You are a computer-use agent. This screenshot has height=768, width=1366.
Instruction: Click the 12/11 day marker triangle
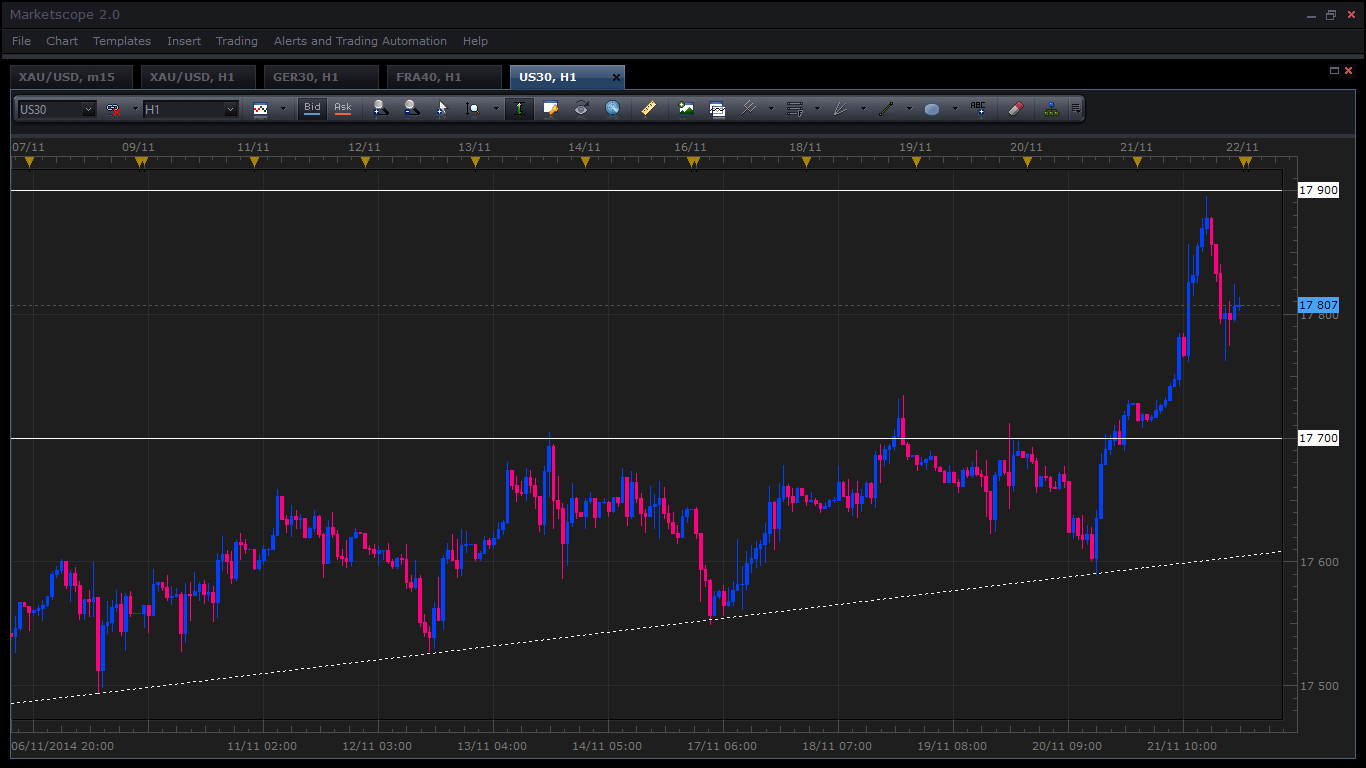click(x=365, y=162)
